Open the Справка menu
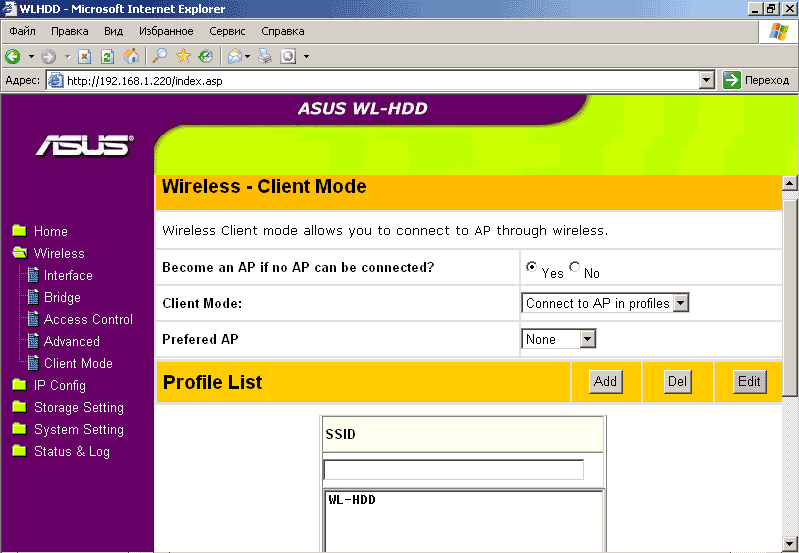This screenshot has width=799, height=553. 283,31
